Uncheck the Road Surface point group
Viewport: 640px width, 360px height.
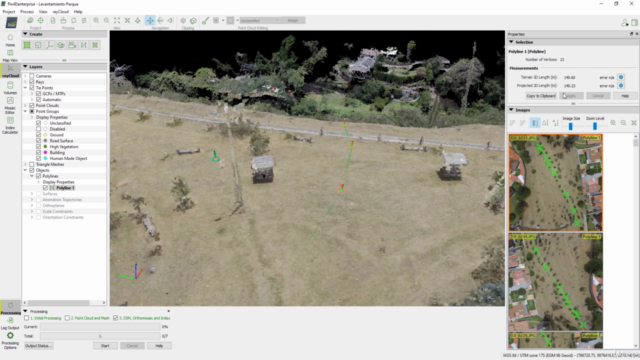pos(38,141)
